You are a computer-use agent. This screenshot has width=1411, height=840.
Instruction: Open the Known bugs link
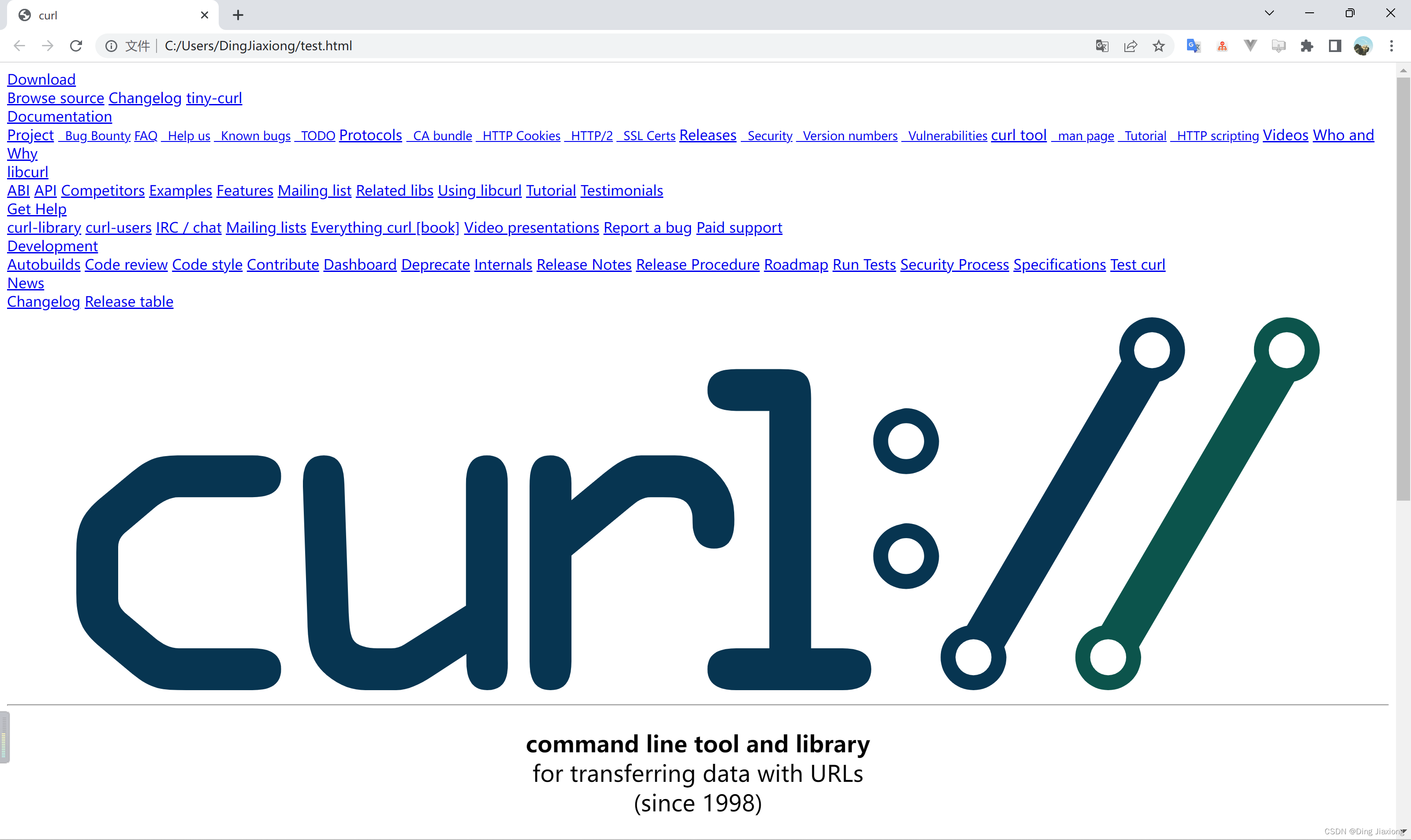[253, 137]
